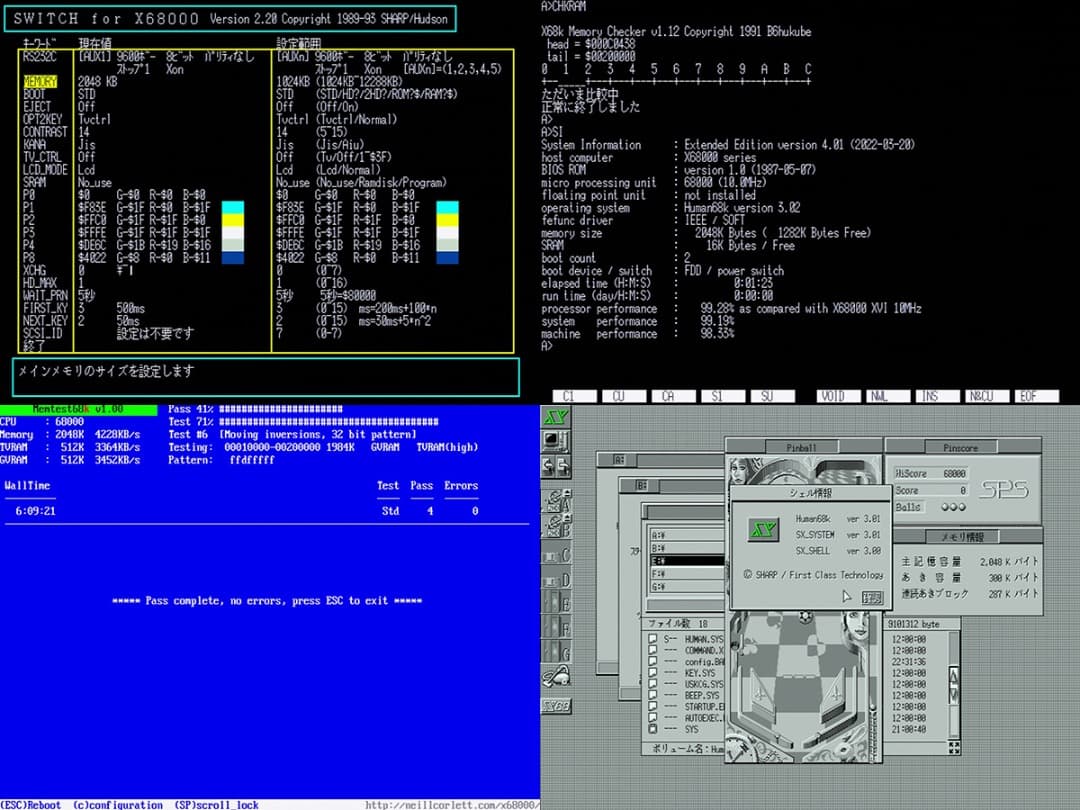This screenshot has height=810, width=1080.
Task: Click the scrollbar beside the timestamp list
Action: click(953, 685)
